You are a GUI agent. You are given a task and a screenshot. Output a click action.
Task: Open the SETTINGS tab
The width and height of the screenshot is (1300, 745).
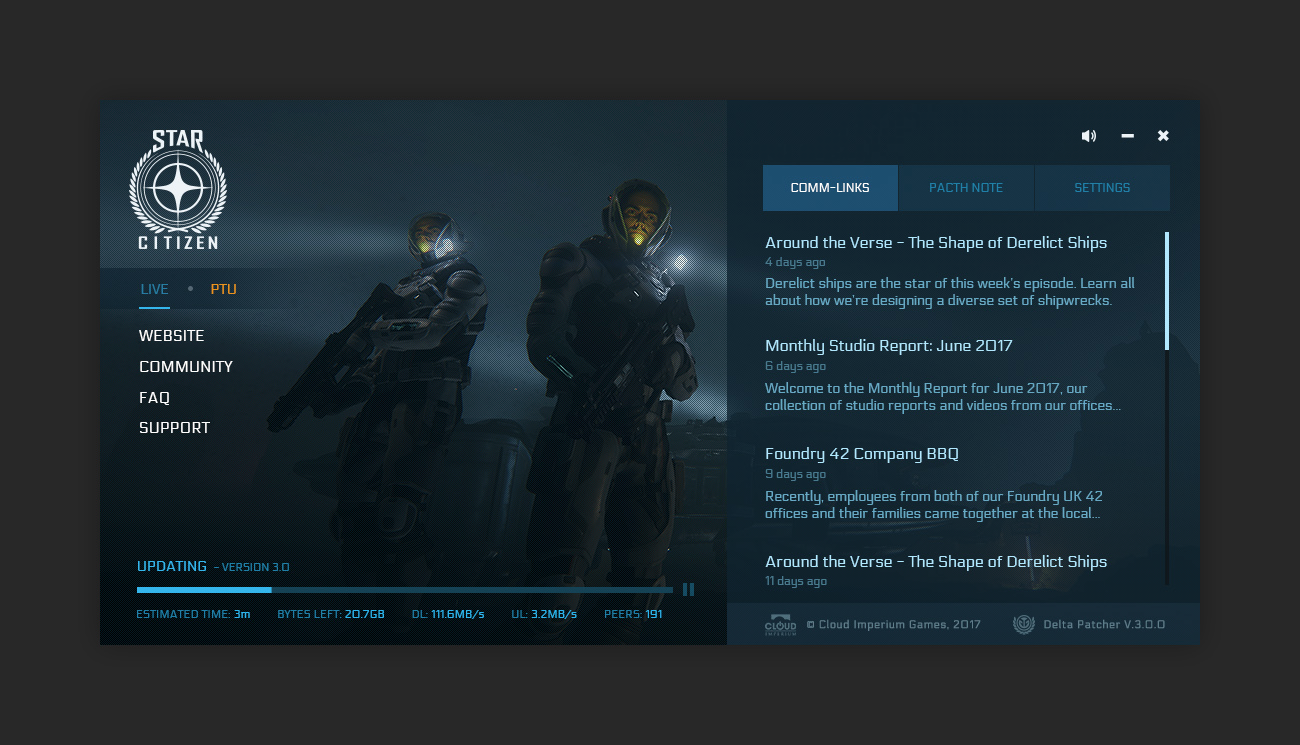pyautogui.click(x=1102, y=187)
